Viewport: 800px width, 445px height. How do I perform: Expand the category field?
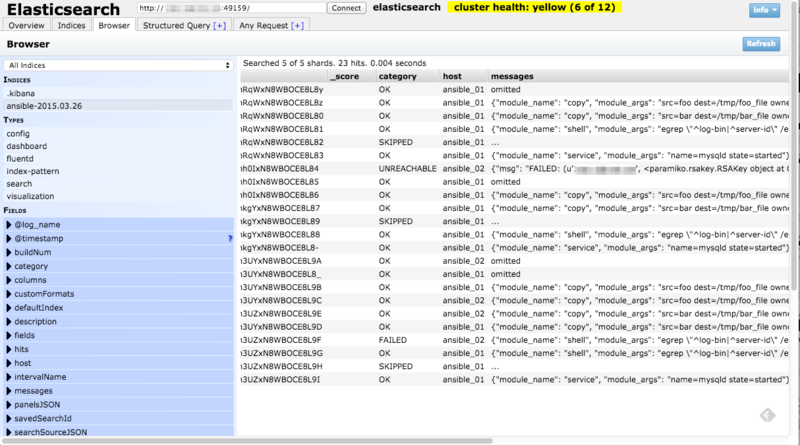(x=118, y=266)
